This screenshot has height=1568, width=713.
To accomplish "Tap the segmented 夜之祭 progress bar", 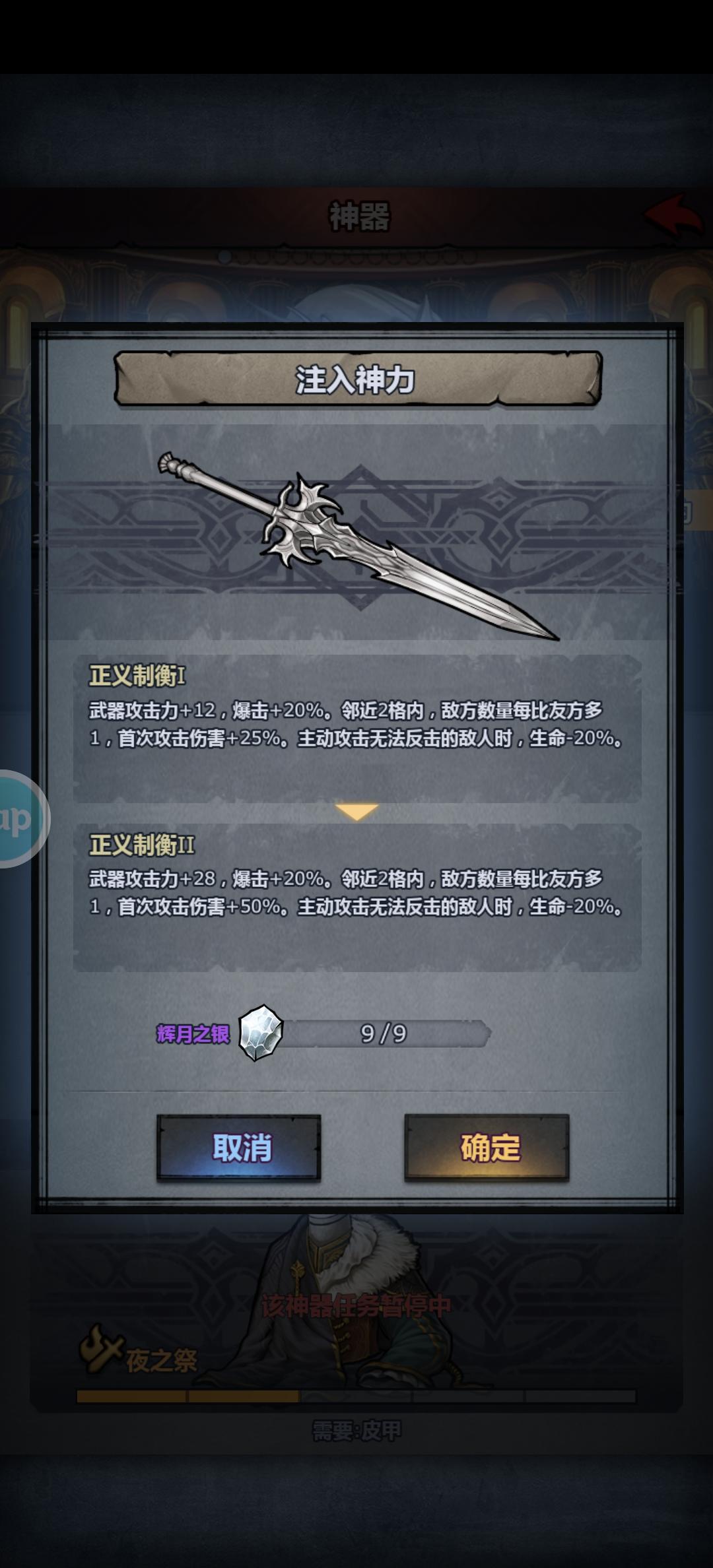I will [x=356, y=1396].
